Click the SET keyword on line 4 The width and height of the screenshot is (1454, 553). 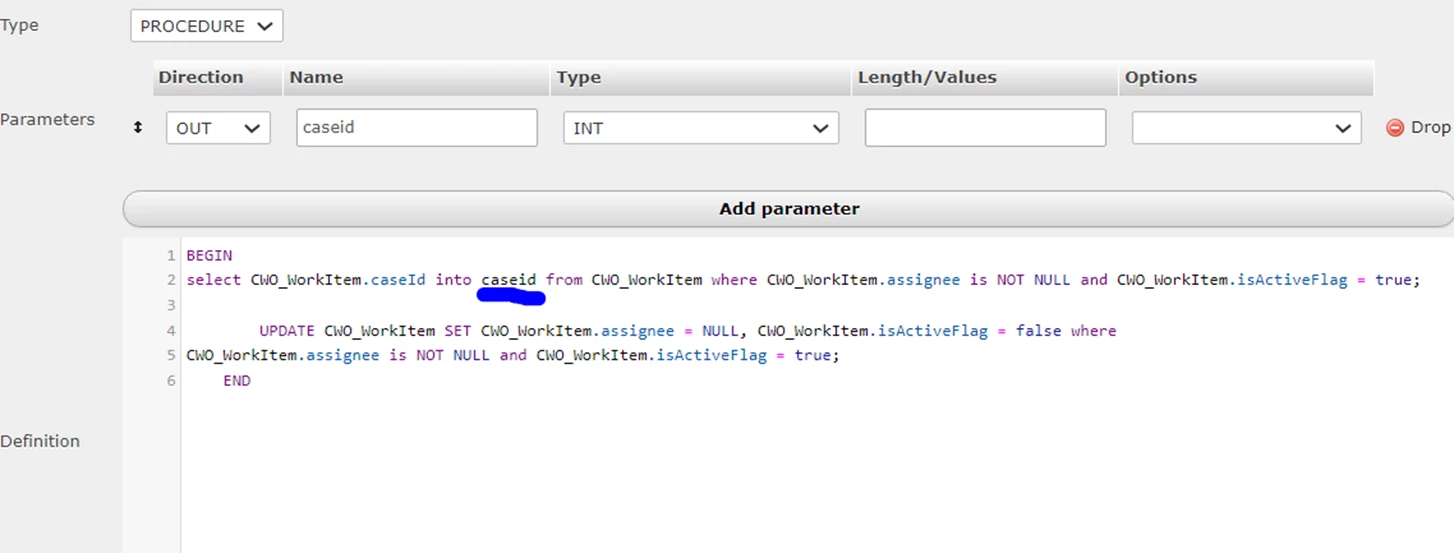[457, 330]
